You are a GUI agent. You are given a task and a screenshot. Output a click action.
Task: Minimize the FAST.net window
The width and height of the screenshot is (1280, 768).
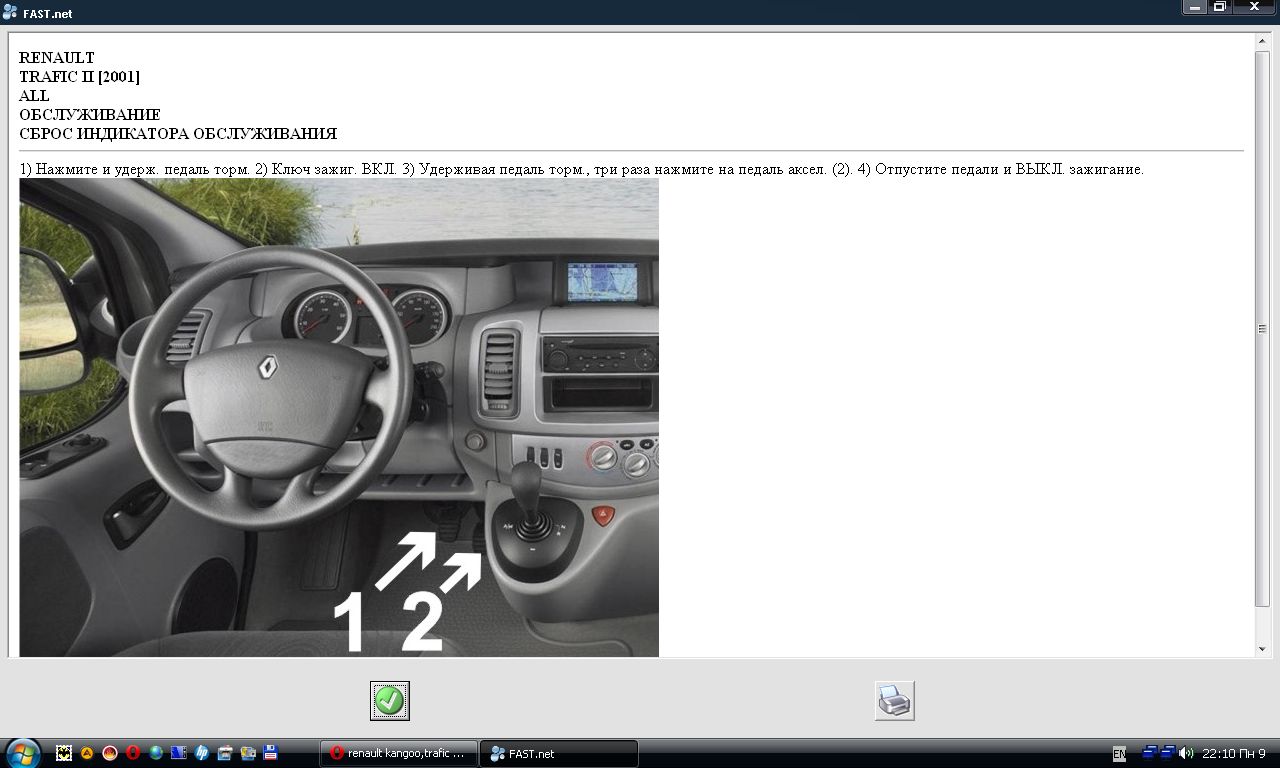(1195, 7)
